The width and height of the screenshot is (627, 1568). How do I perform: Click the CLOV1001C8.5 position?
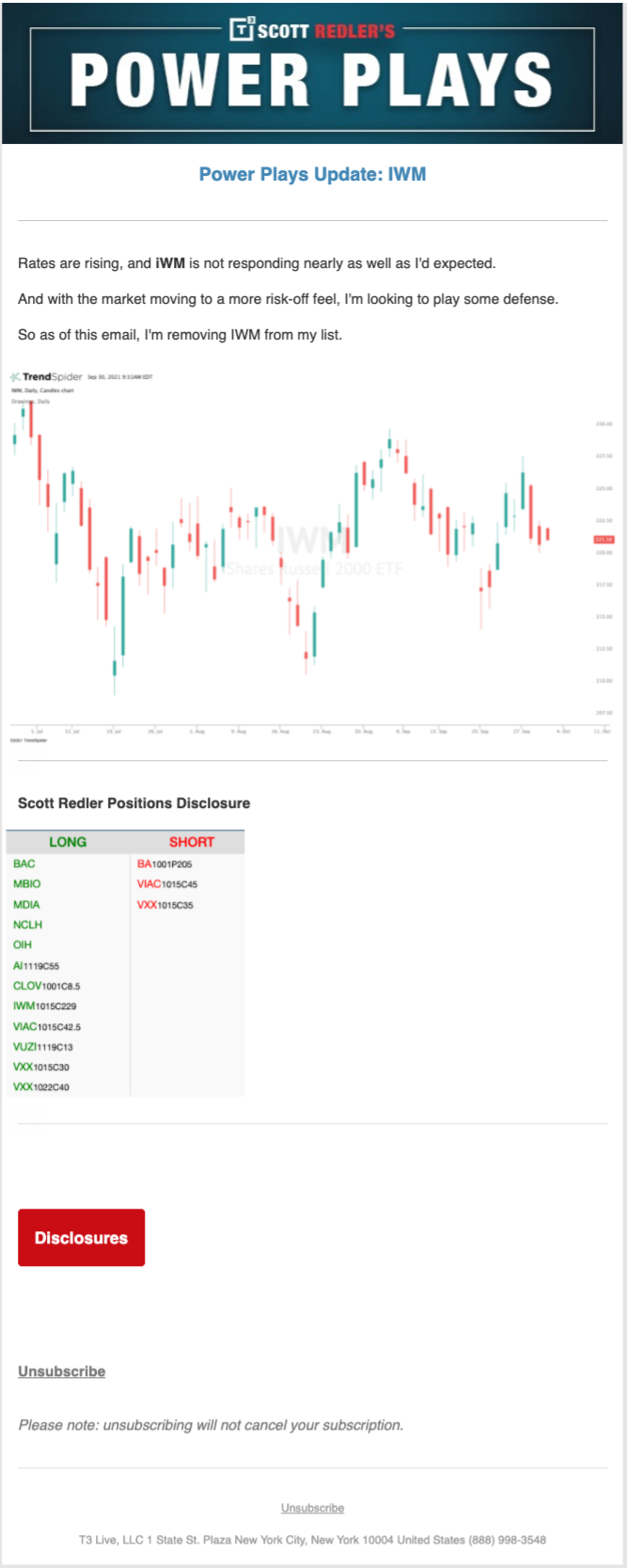pyautogui.click(x=47, y=986)
